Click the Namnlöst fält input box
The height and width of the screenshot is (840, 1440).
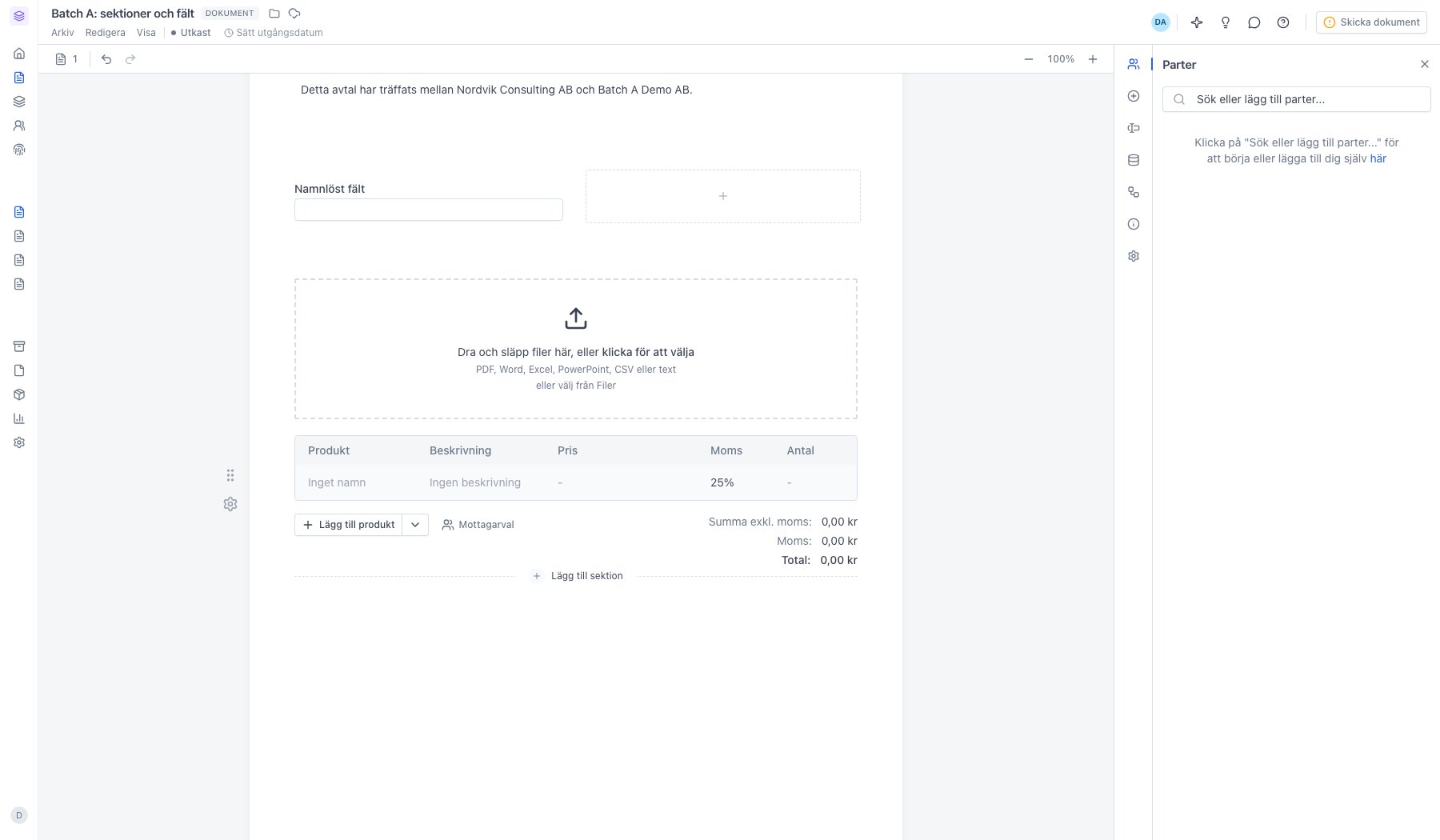point(429,210)
